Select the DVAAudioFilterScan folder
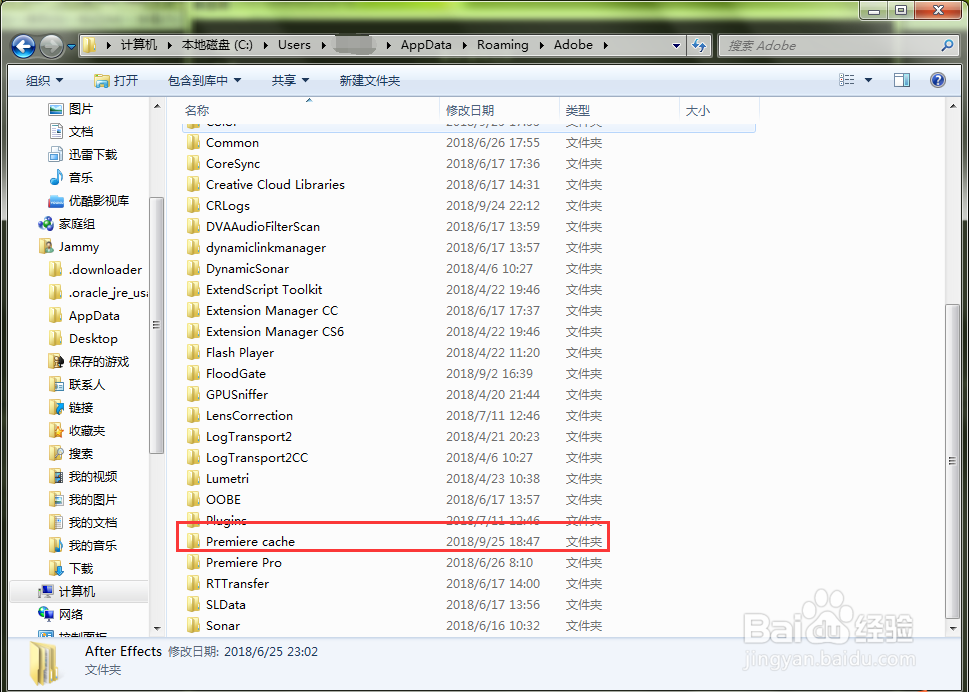969x692 pixels. click(x=263, y=227)
